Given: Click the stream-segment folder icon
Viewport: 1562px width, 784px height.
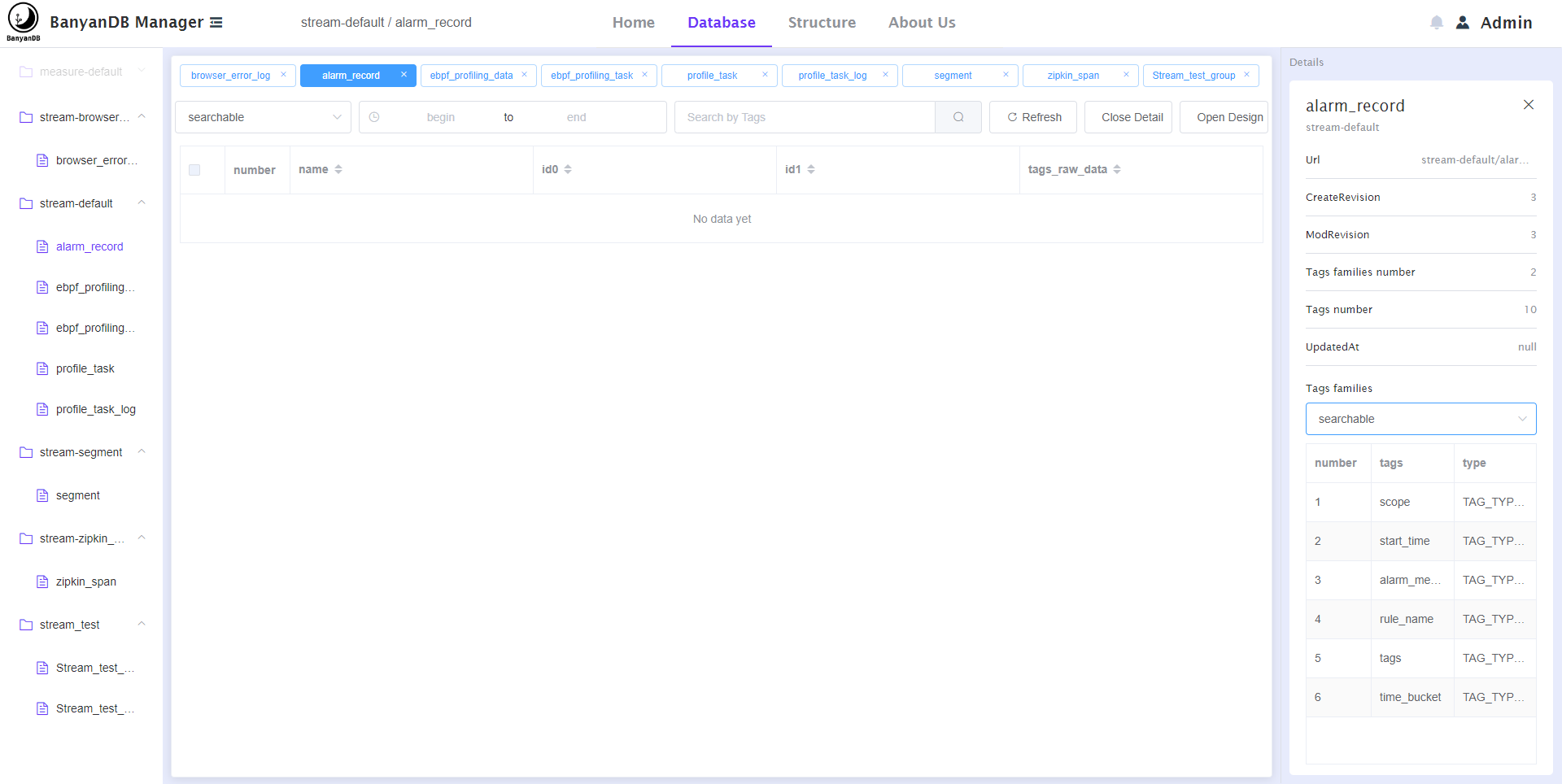Looking at the screenshot, I should (26, 452).
